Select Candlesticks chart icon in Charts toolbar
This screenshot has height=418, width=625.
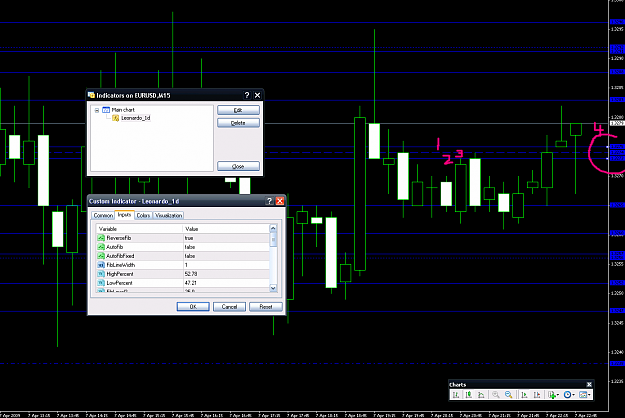click(x=468, y=394)
